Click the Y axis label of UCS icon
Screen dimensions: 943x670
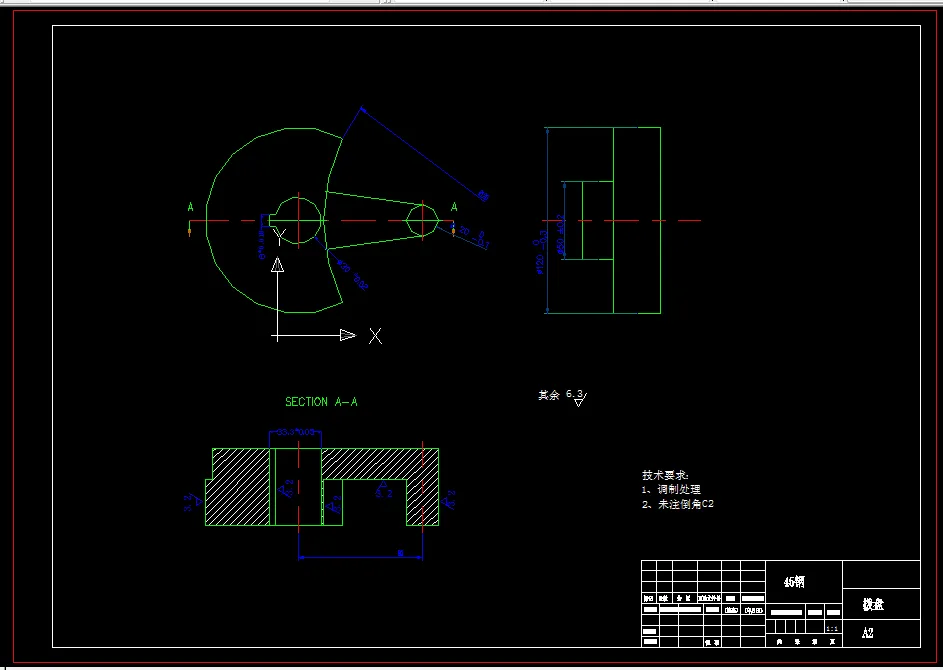click(x=280, y=237)
